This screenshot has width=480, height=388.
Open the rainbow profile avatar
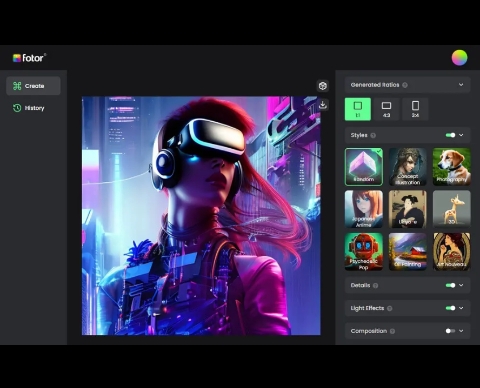click(x=459, y=58)
